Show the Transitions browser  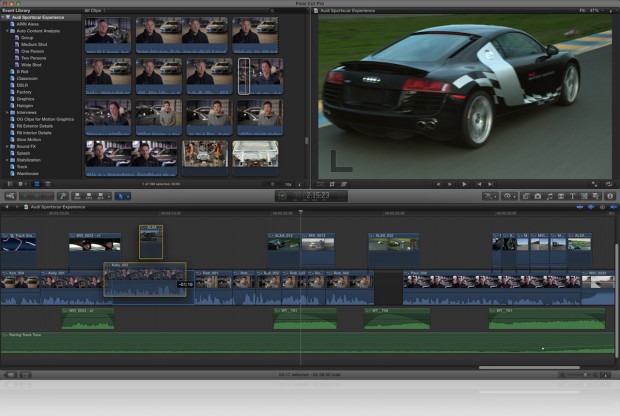tap(561, 196)
